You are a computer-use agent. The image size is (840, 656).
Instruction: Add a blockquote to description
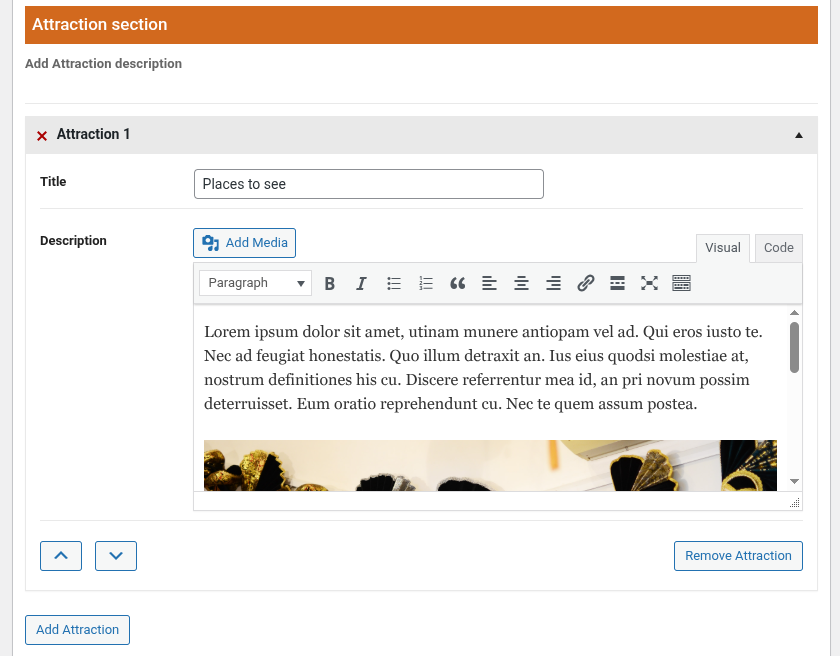458,284
